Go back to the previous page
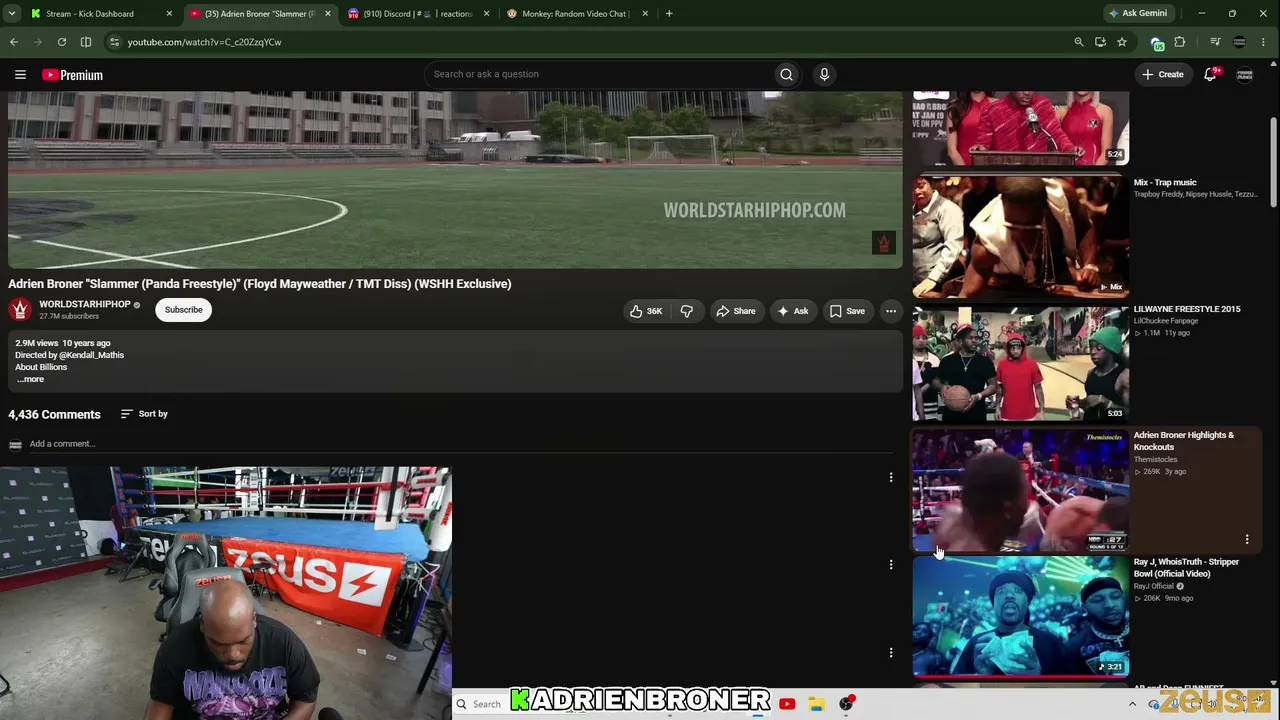The width and height of the screenshot is (1280, 720). coord(14,42)
